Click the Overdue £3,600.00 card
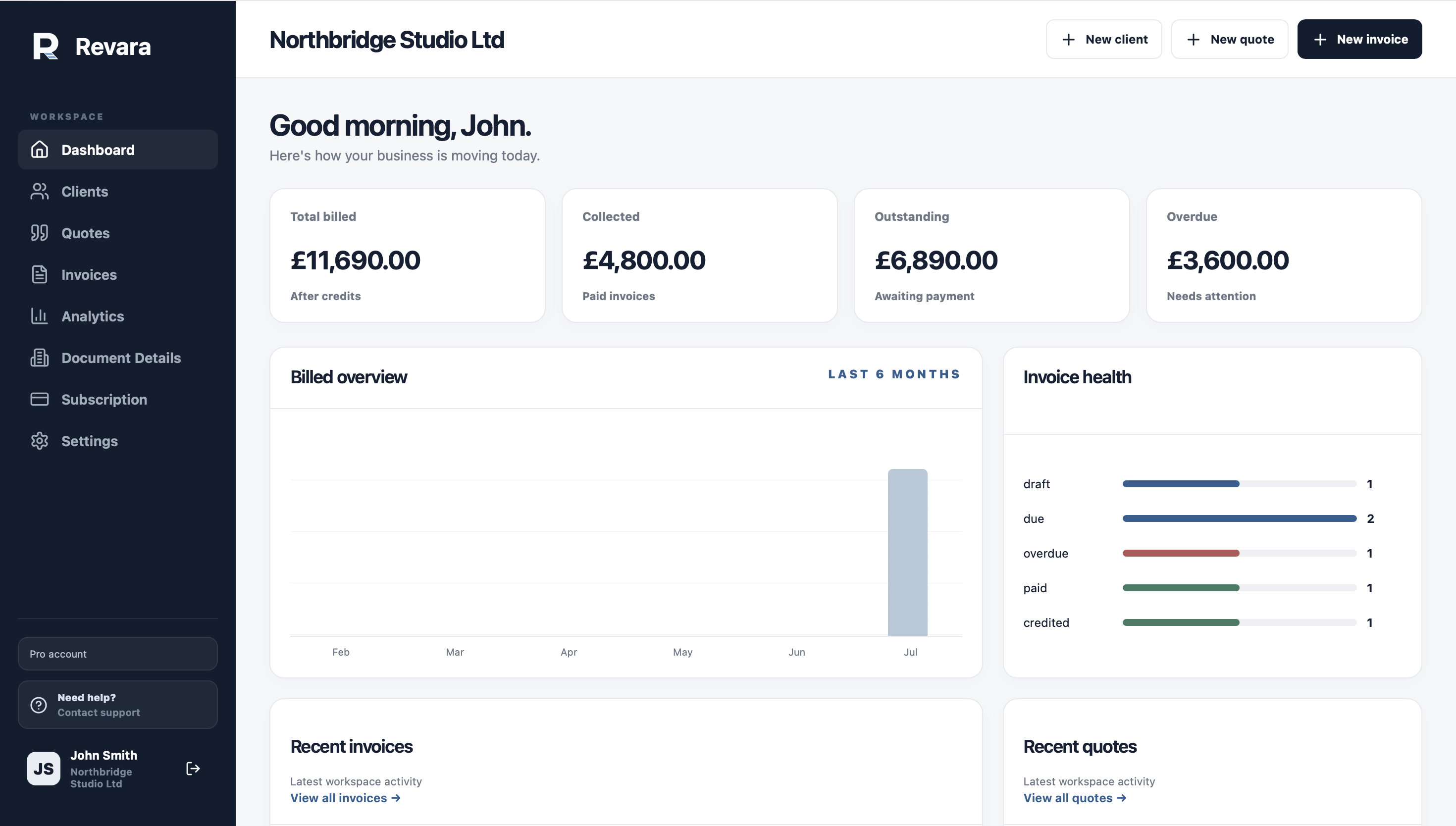The width and height of the screenshot is (1456, 826). click(x=1284, y=256)
